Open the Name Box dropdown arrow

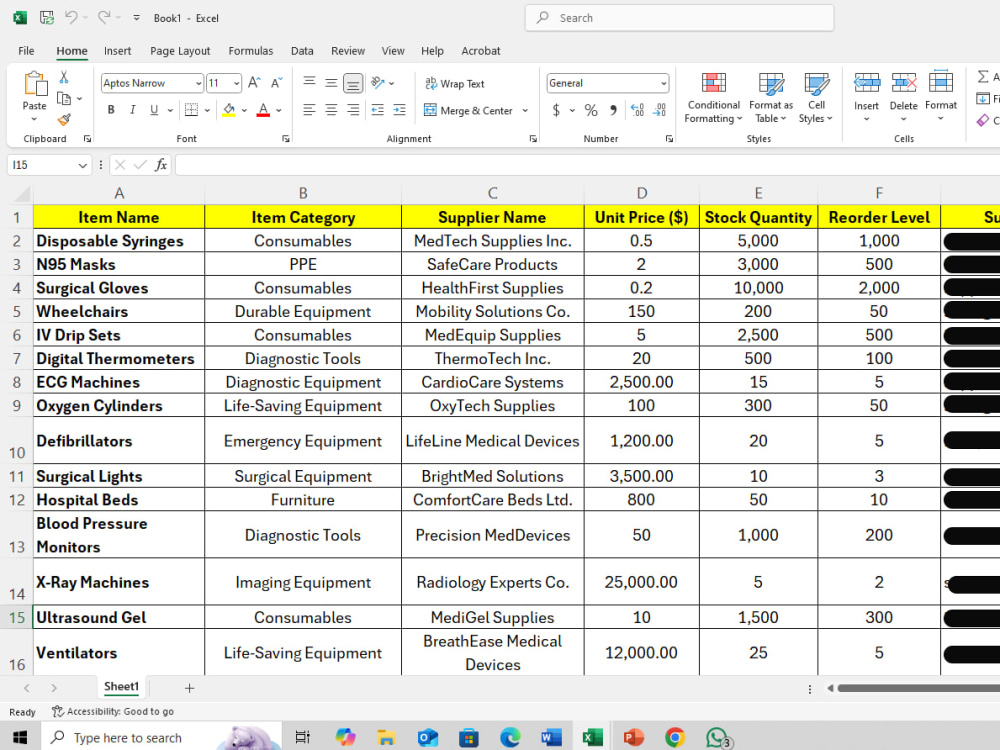click(82, 165)
